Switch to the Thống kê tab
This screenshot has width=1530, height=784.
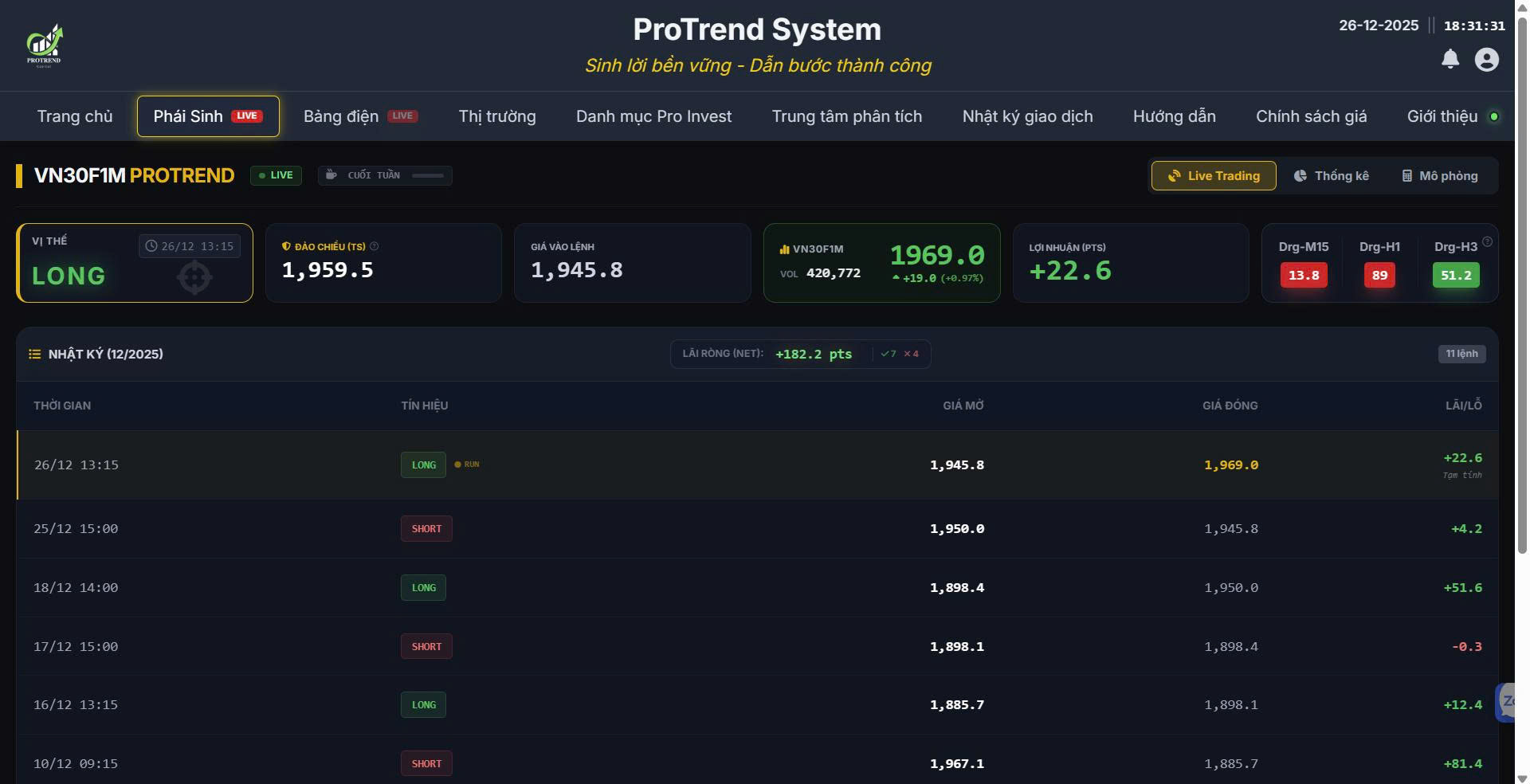(x=1332, y=175)
